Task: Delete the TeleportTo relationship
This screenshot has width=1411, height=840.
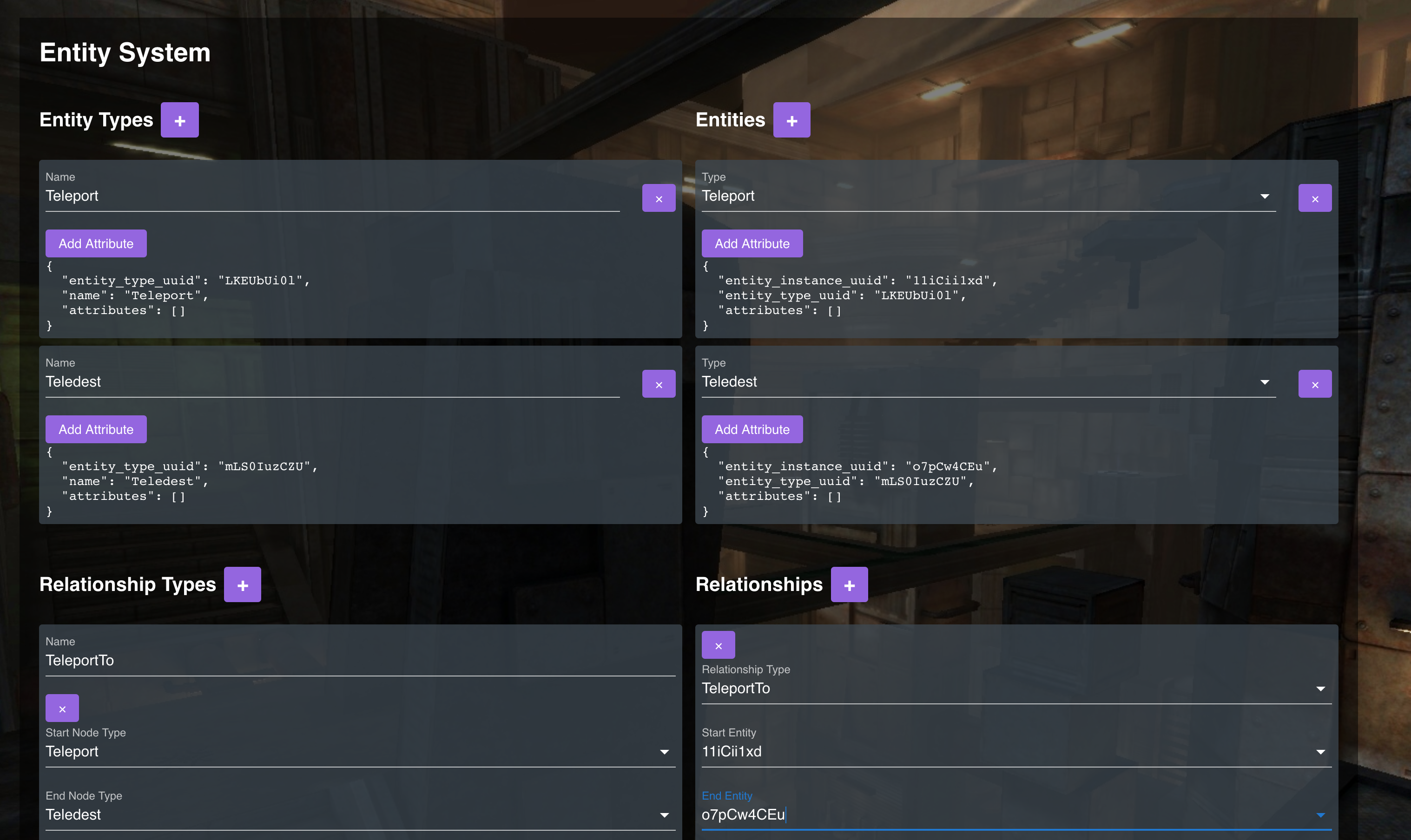Action: click(x=718, y=645)
